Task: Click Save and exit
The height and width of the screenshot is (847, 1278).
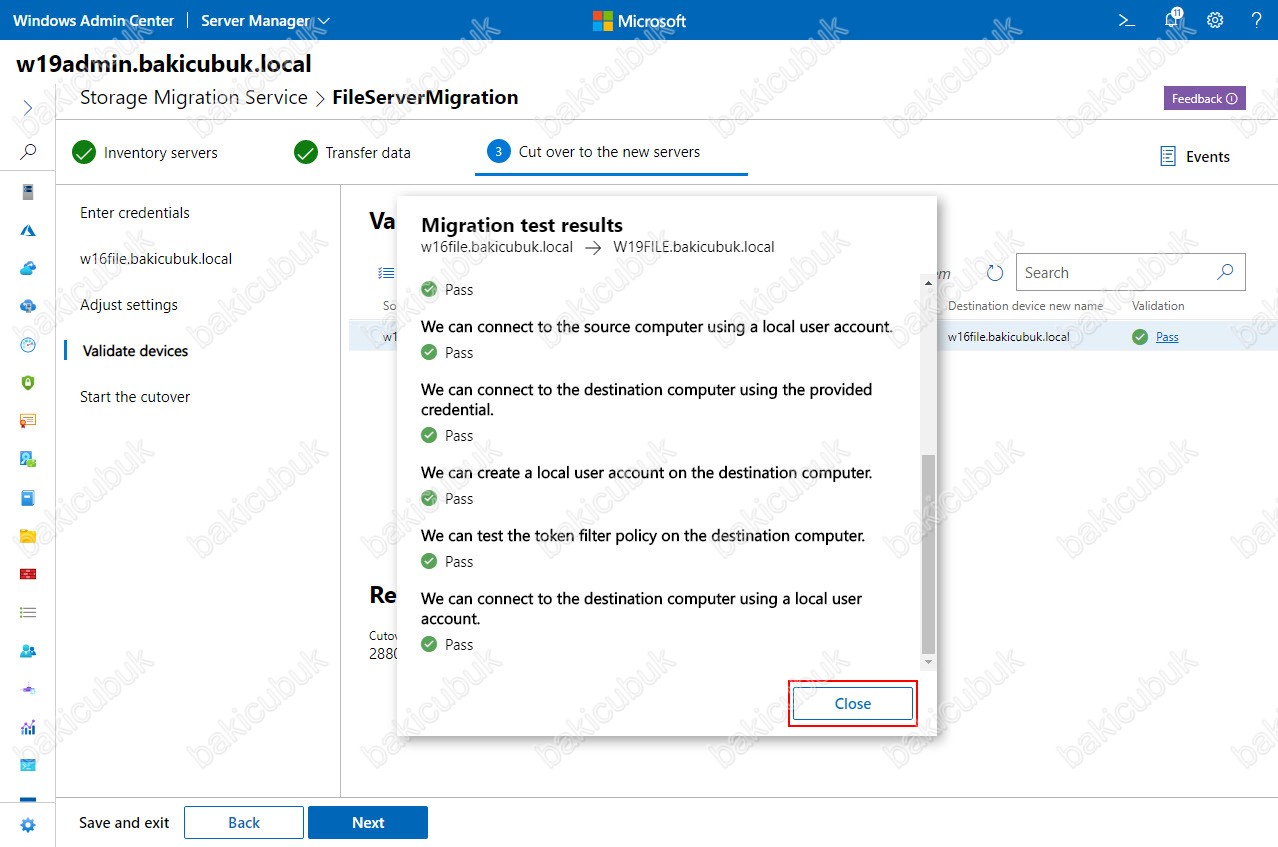Action: (x=124, y=823)
